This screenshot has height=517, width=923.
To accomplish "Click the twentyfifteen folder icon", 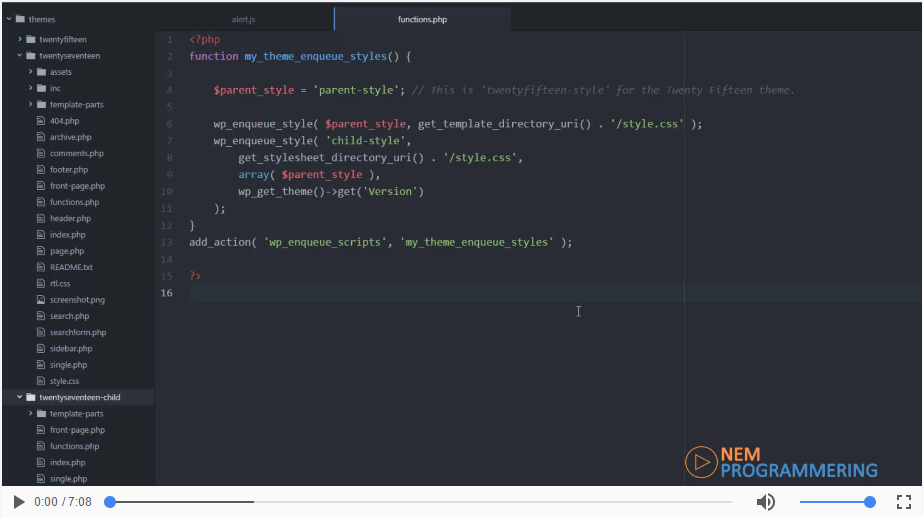I will pyautogui.click(x=31, y=39).
